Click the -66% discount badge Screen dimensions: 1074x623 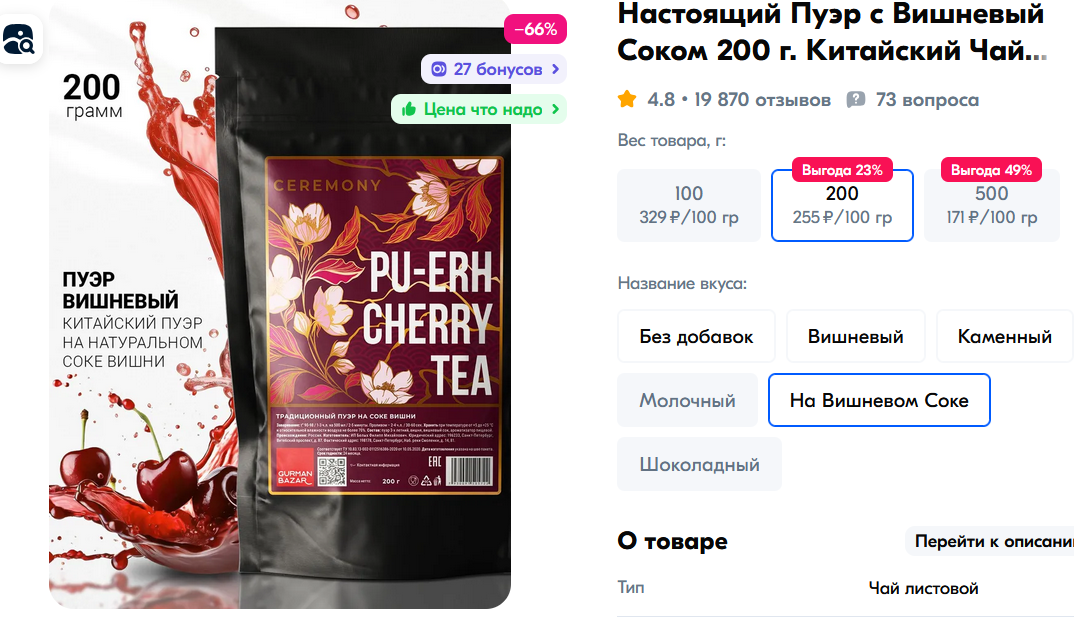536,29
